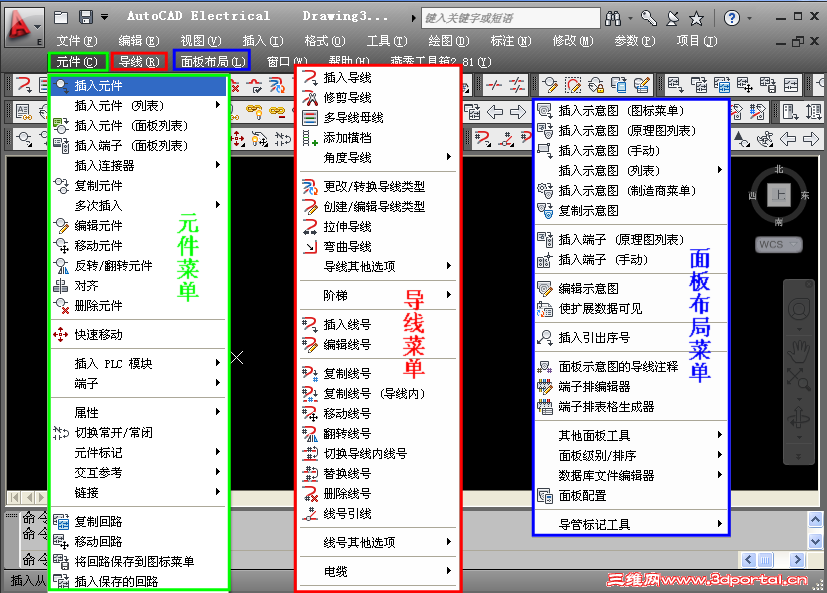Image resolution: width=827 pixels, height=593 pixels.
Task: Click the 北 direction on ViewCube compass
Action: coord(779,169)
